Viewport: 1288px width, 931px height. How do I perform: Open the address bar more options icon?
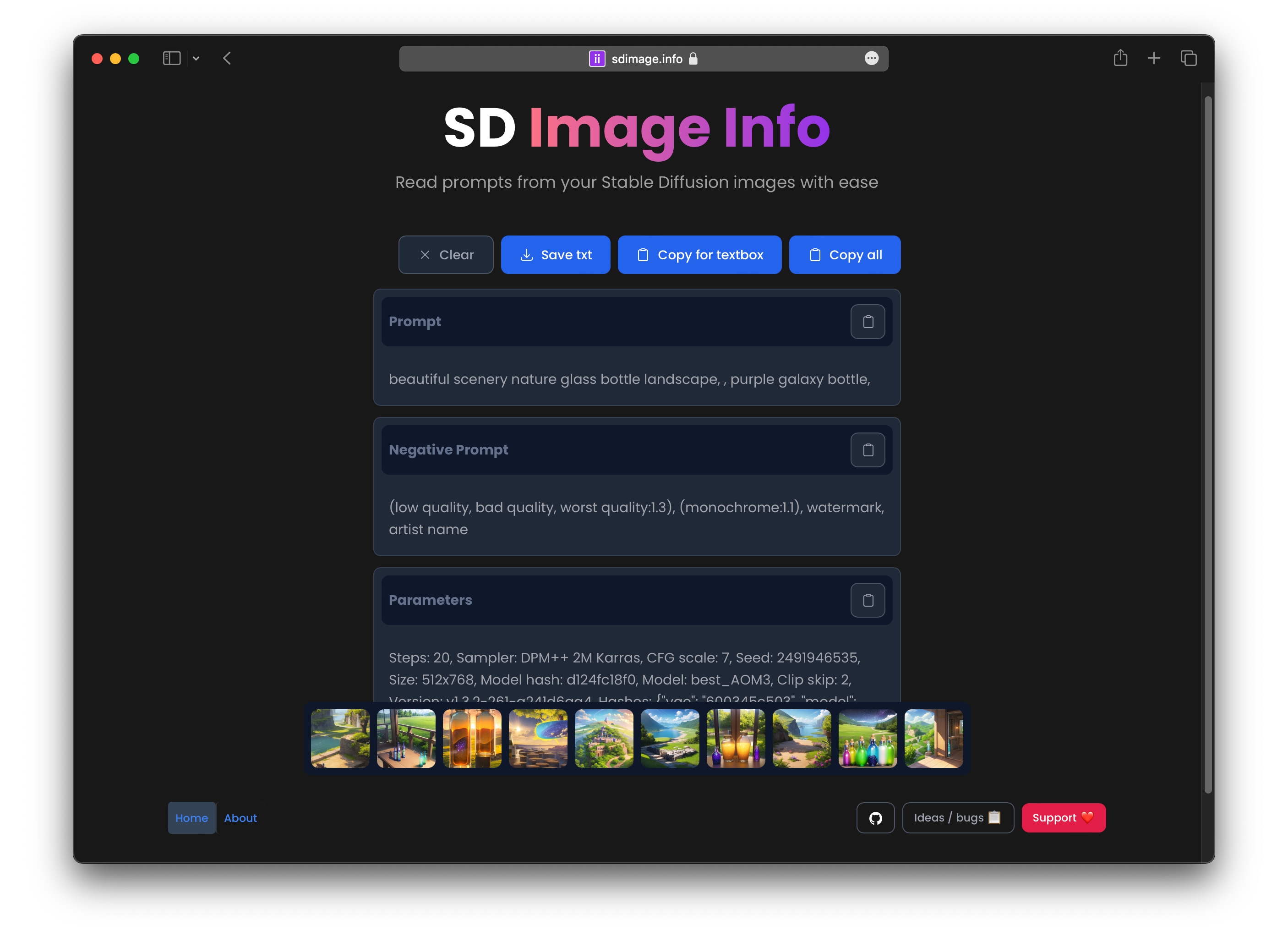click(x=871, y=59)
